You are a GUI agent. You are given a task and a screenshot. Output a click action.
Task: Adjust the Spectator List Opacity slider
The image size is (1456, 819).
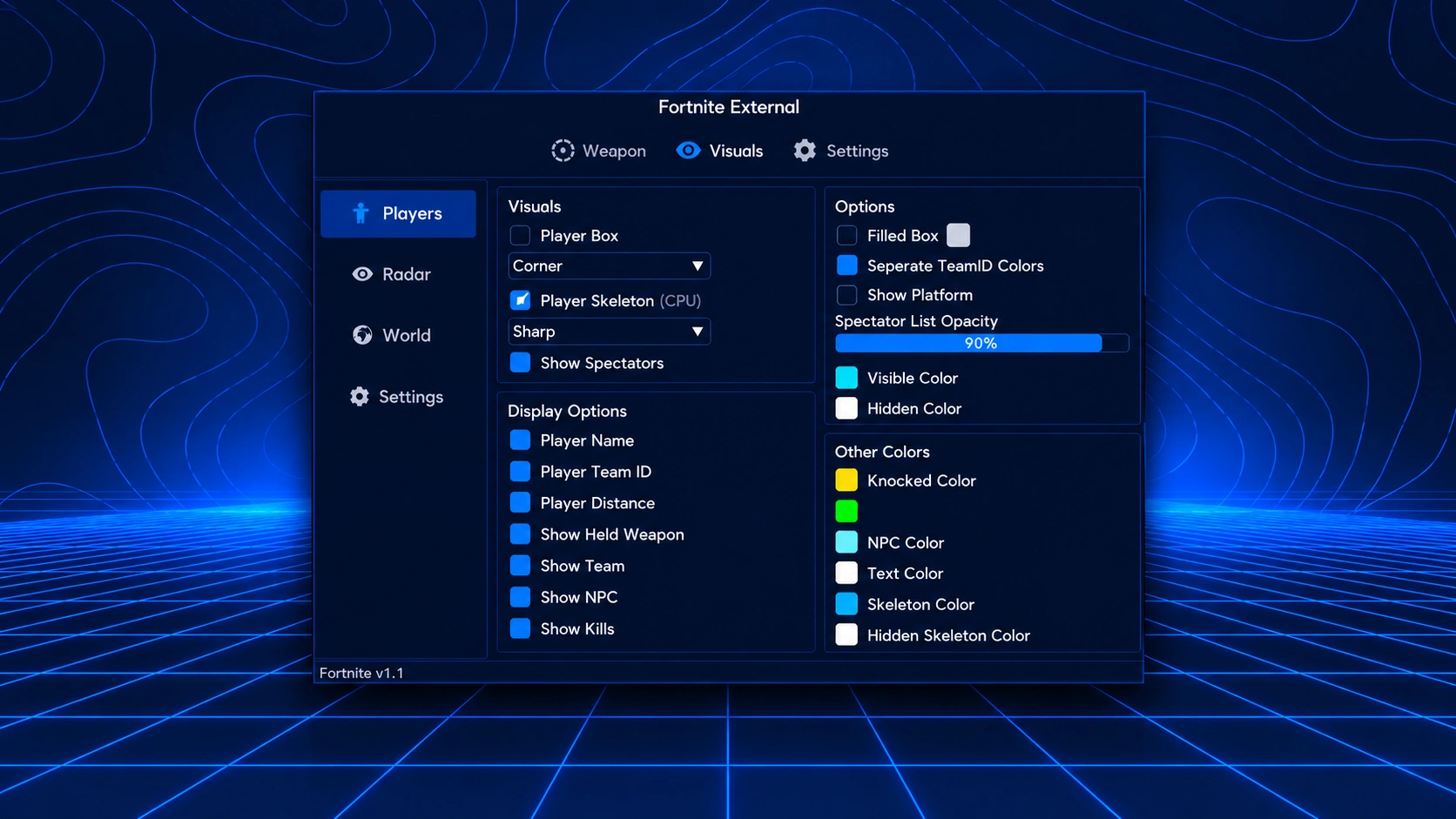tap(981, 343)
